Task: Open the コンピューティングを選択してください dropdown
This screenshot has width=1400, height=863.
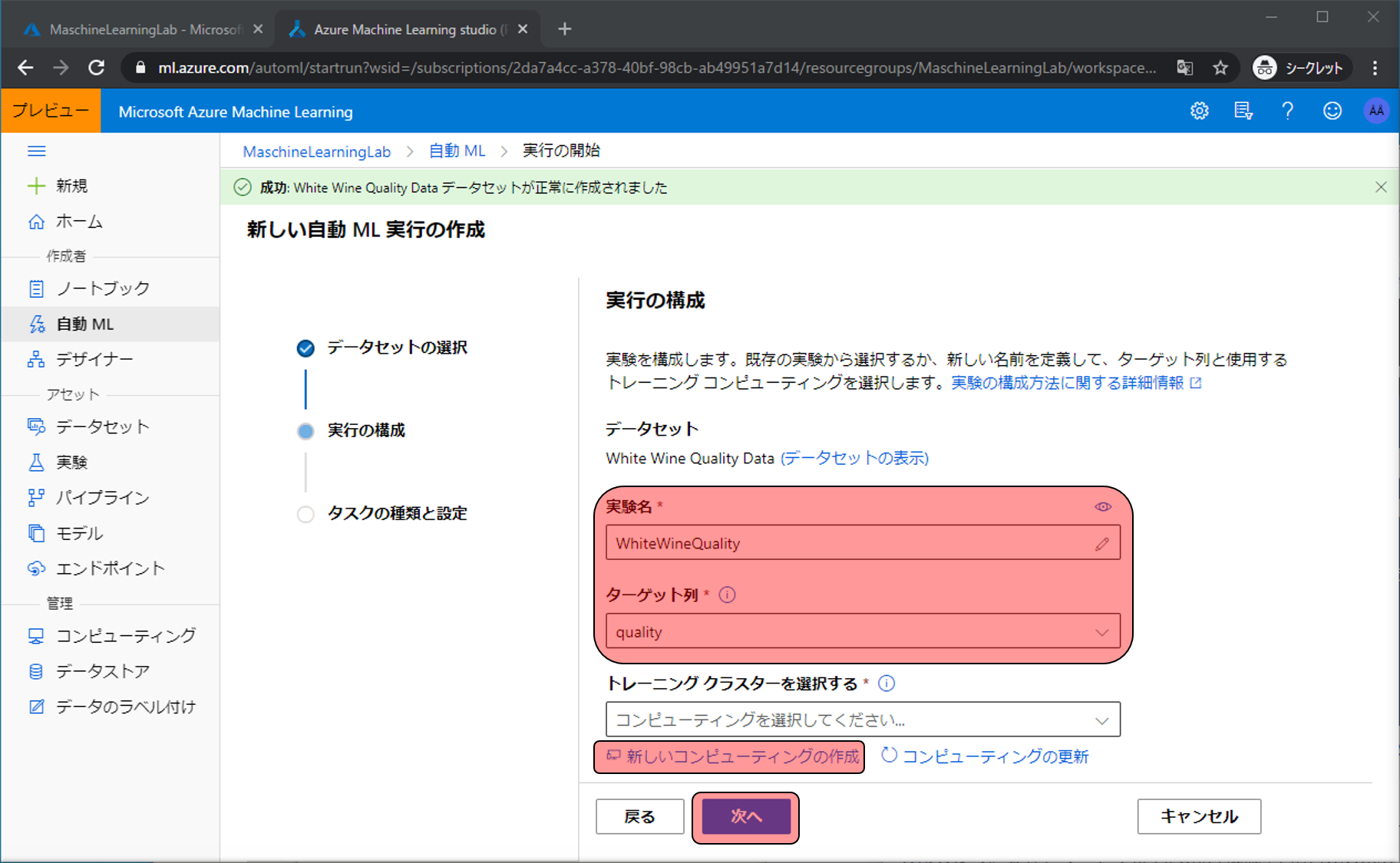Action: coord(863,720)
